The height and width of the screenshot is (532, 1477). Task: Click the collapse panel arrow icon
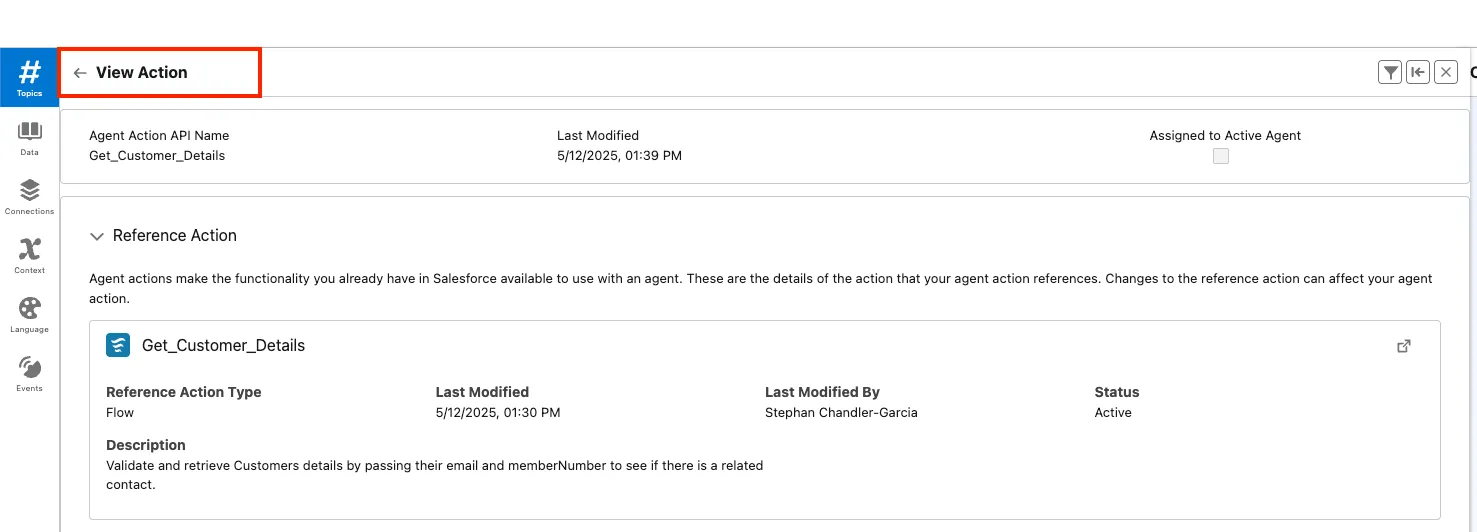coord(1417,72)
